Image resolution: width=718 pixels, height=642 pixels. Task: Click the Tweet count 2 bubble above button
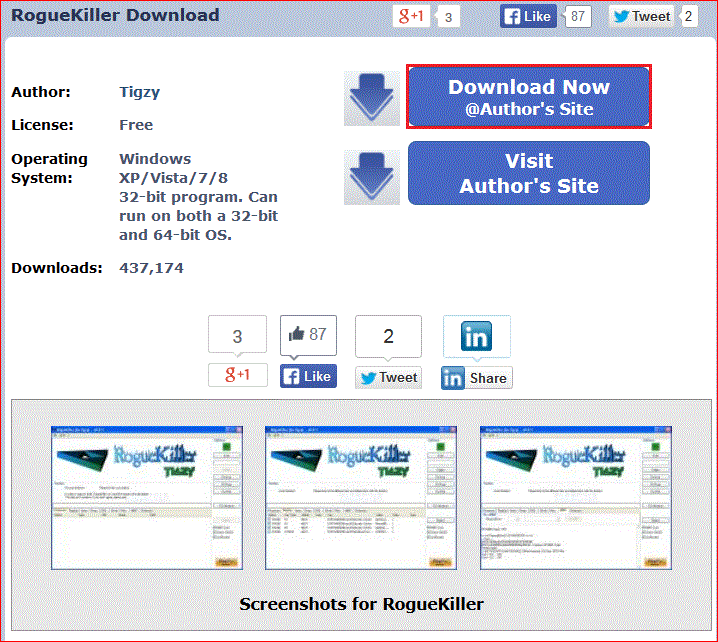(388, 337)
